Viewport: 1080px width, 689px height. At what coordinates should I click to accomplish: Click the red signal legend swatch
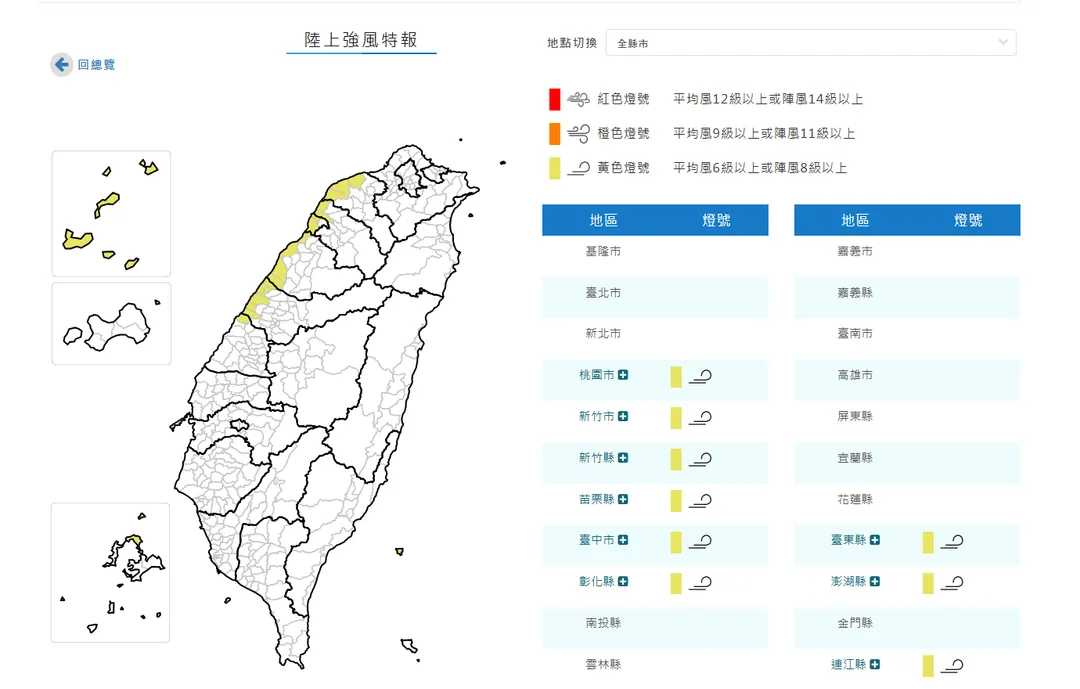(x=554, y=99)
